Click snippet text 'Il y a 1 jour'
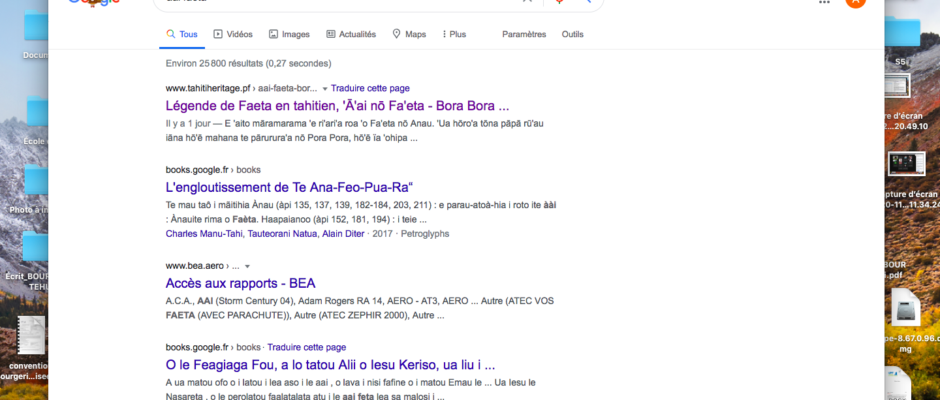This screenshot has width=940, height=400. (x=188, y=124)
